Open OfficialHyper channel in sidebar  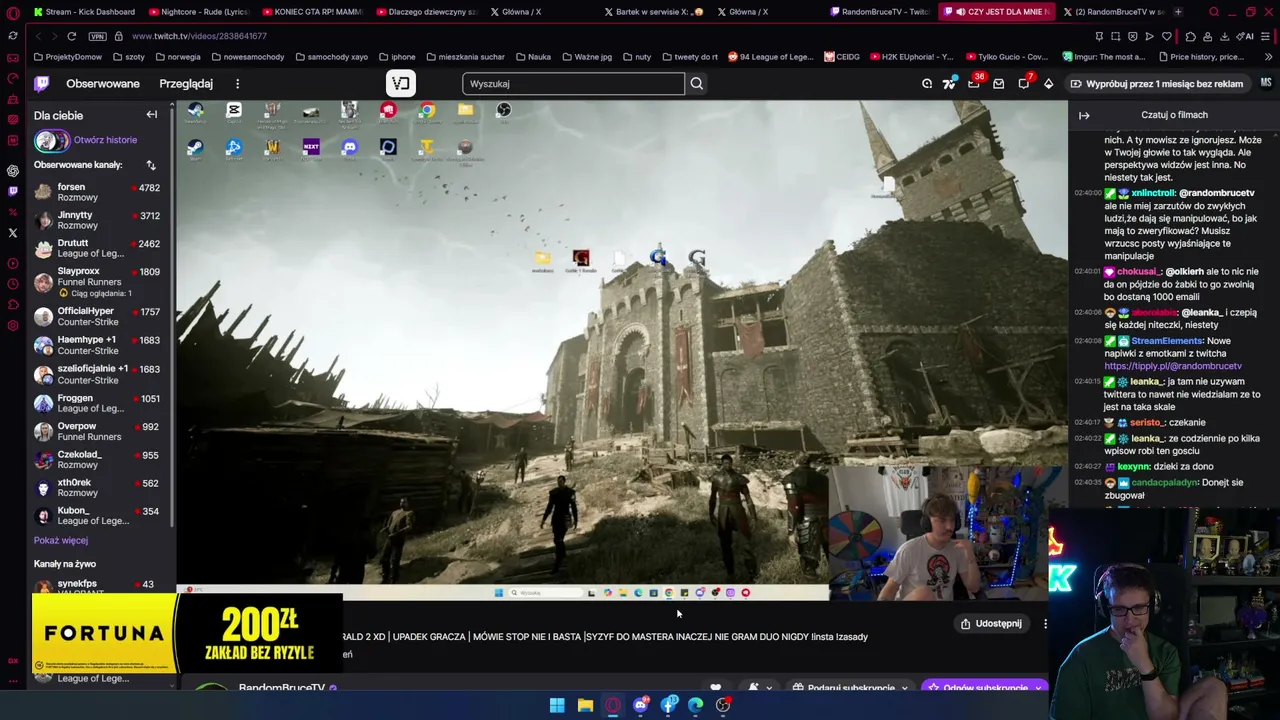tap(97, 316)
